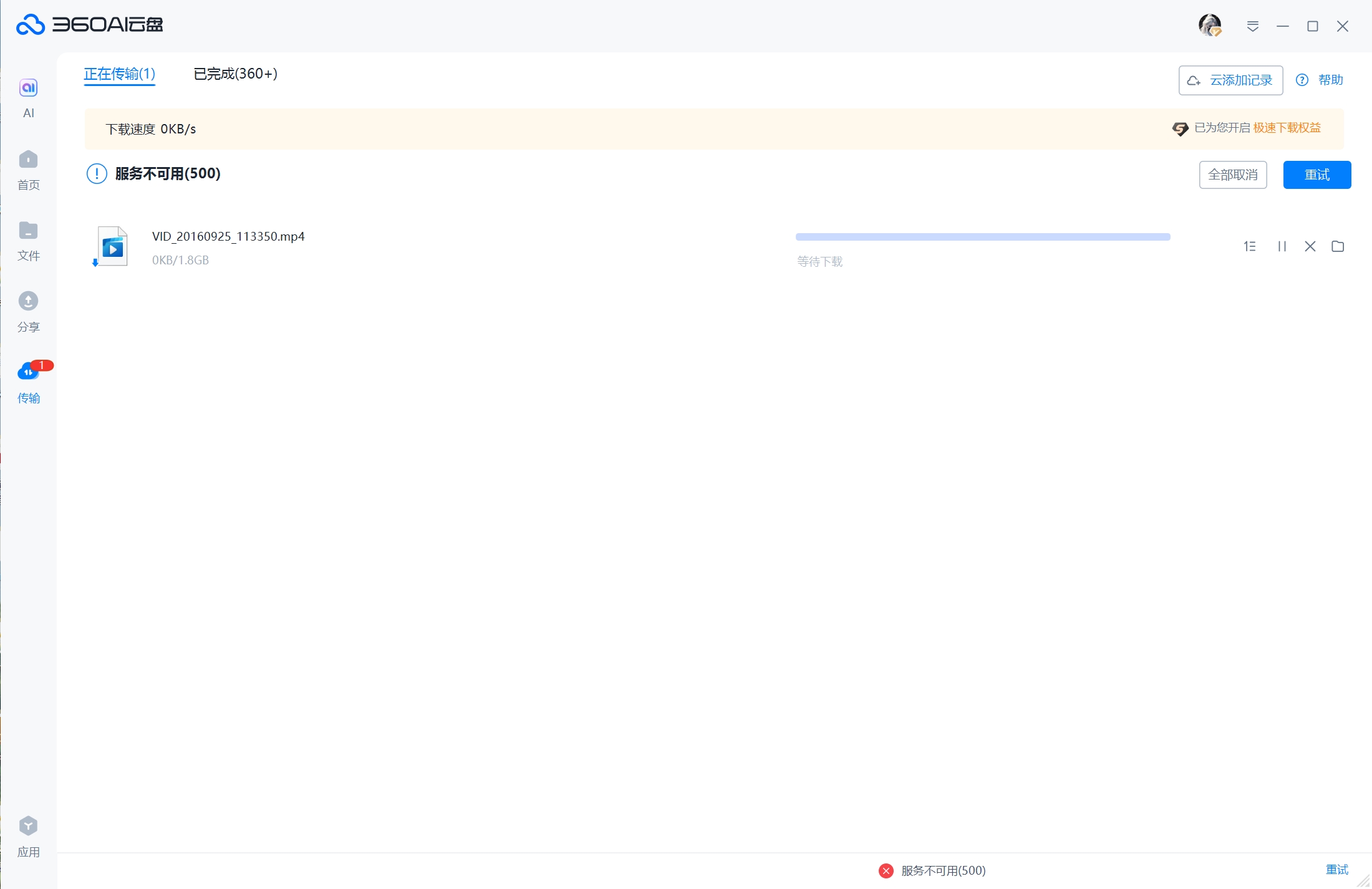Open the 应用 apps section
The image size is (1372, 889).
click(28, 827)
